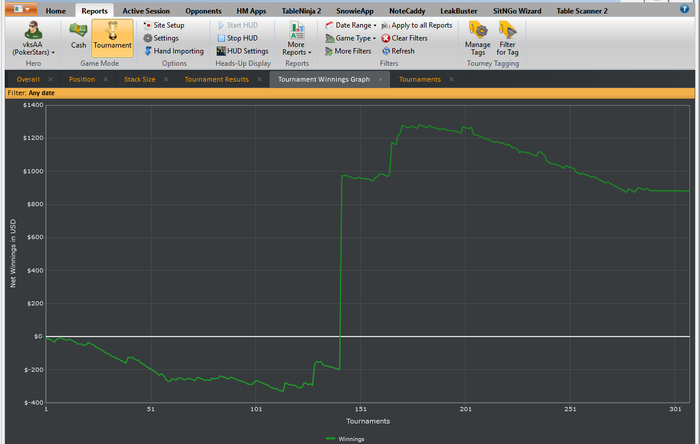The height and width of the screenshot is (444, 700).
Task: Click the 301 x-axis tick label
Action: [675, 409]
